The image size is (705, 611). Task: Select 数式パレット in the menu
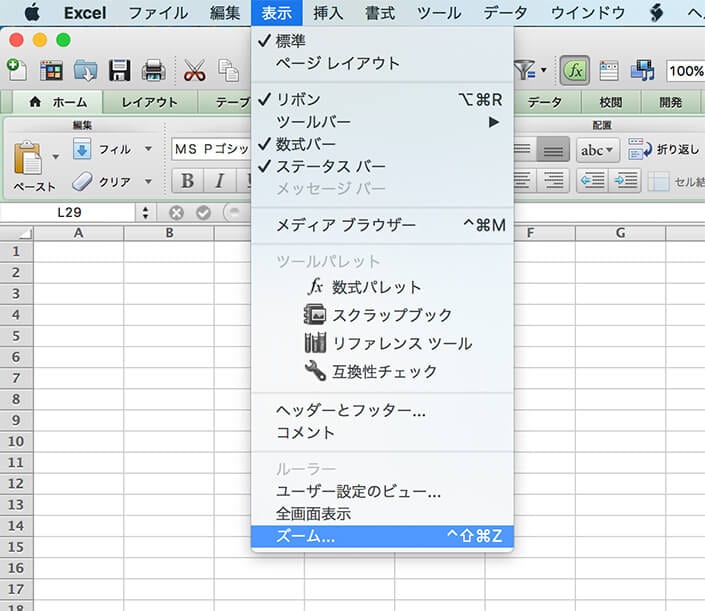click(x=382, y=287)
